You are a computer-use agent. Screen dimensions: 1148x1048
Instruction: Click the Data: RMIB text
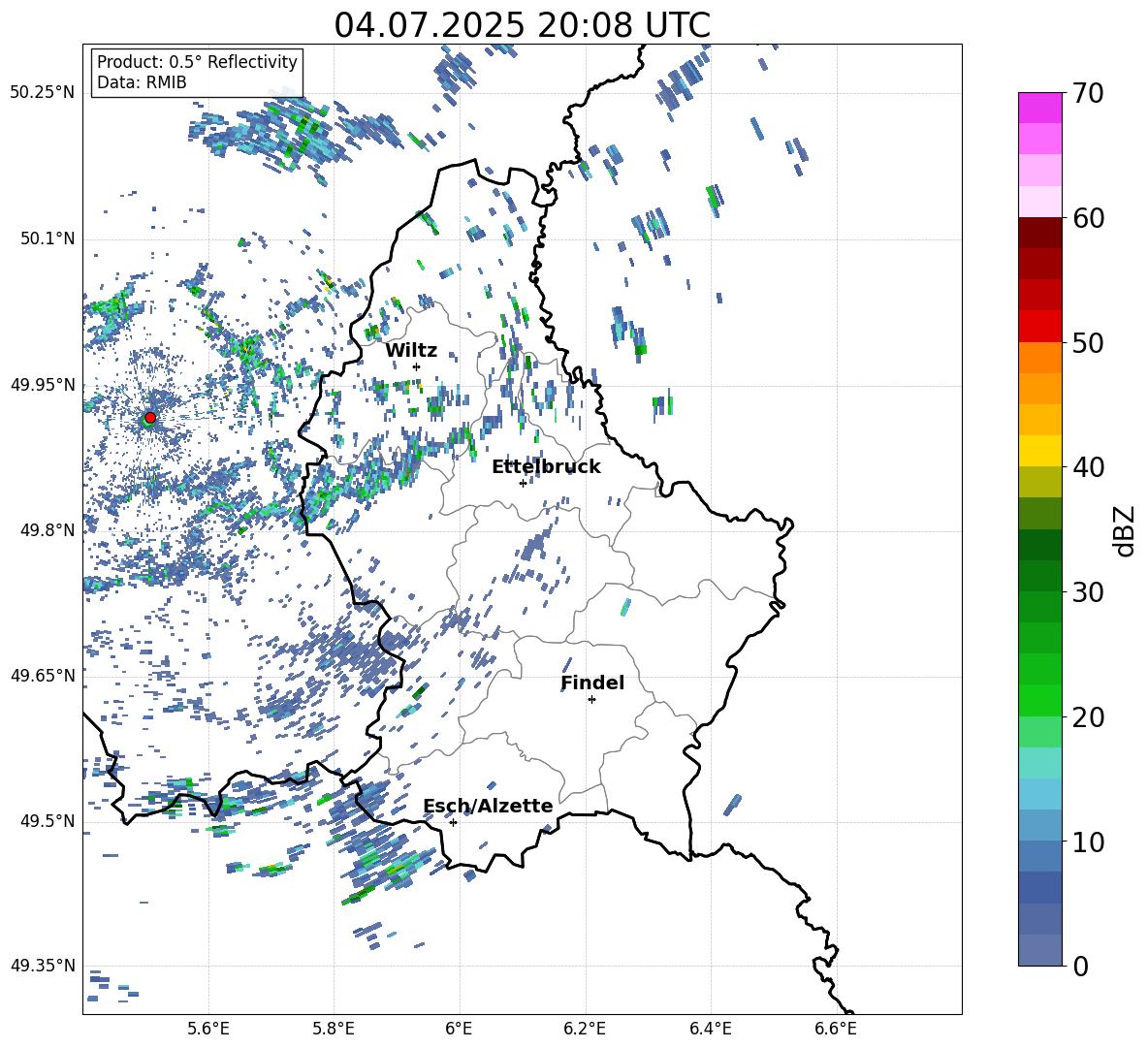(x=142, y=82)
